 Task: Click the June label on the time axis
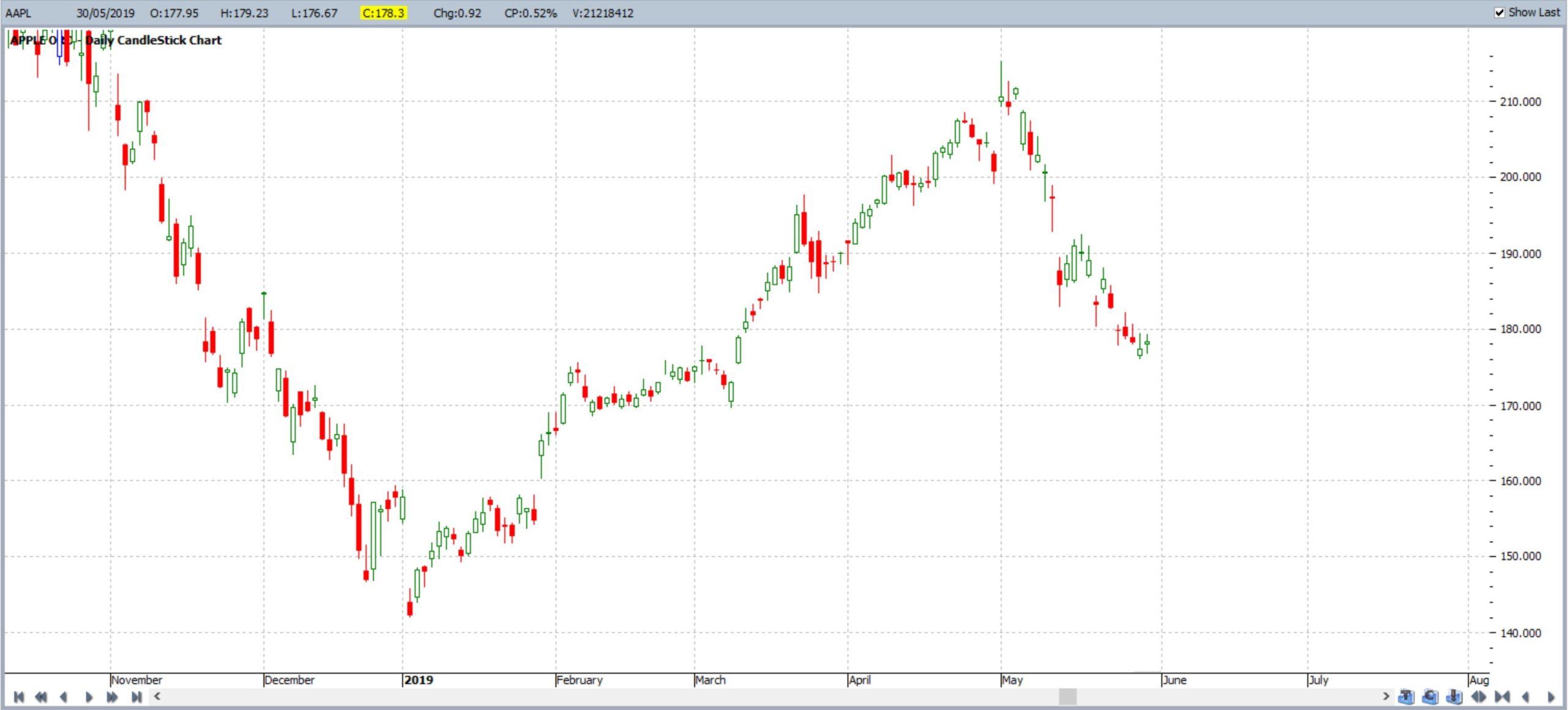click(x=1175, y=680)
